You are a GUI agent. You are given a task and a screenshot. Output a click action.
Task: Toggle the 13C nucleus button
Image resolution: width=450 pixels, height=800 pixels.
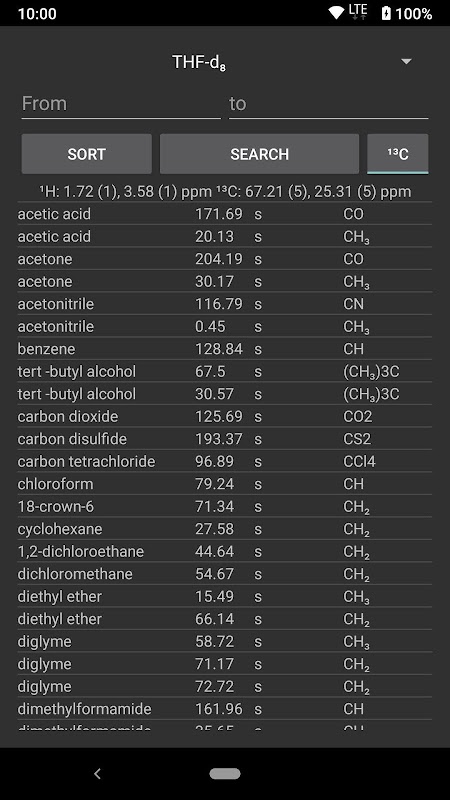(x=397, y=154)
